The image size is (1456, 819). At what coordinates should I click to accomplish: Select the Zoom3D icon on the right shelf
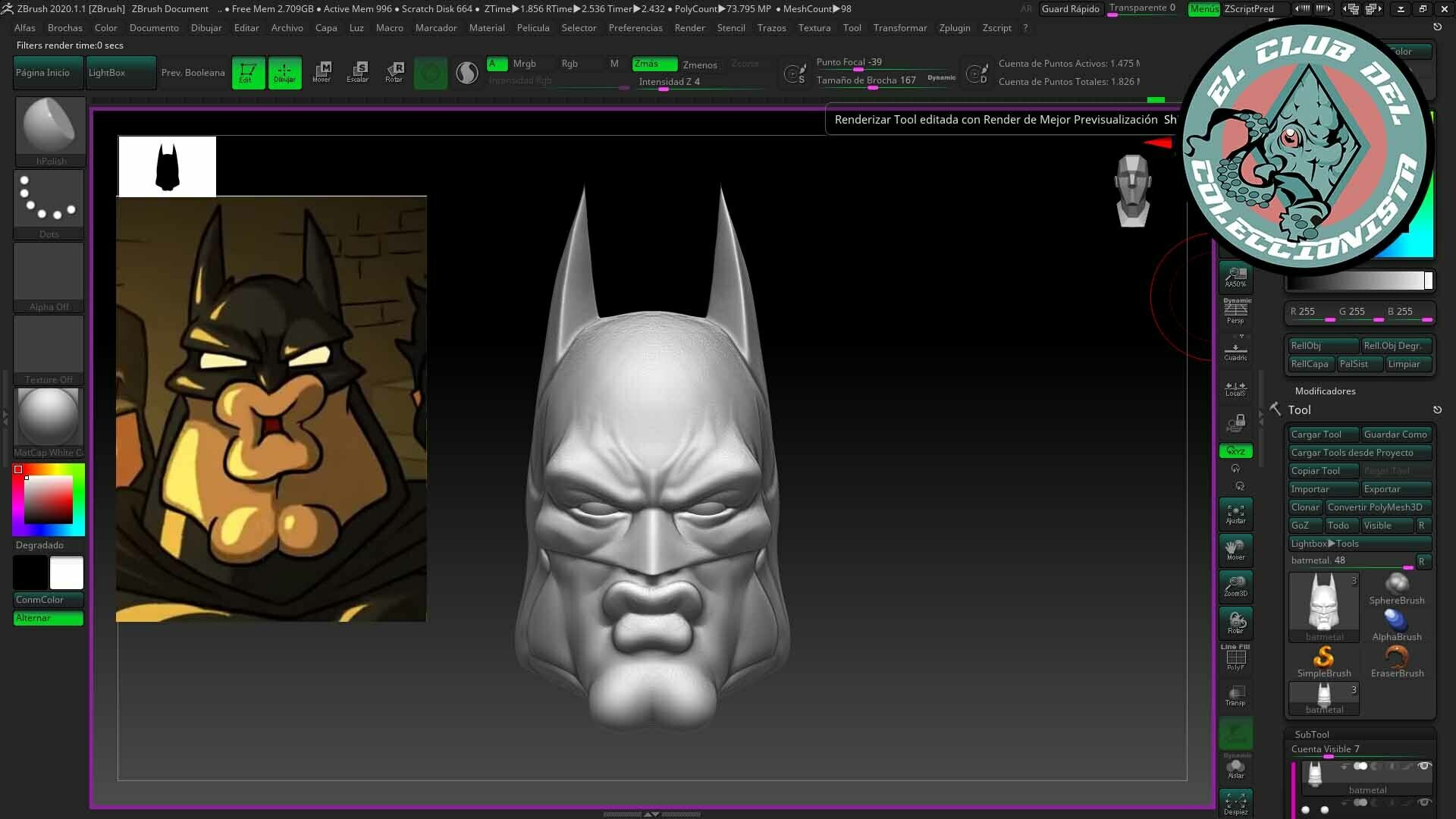1235,585
